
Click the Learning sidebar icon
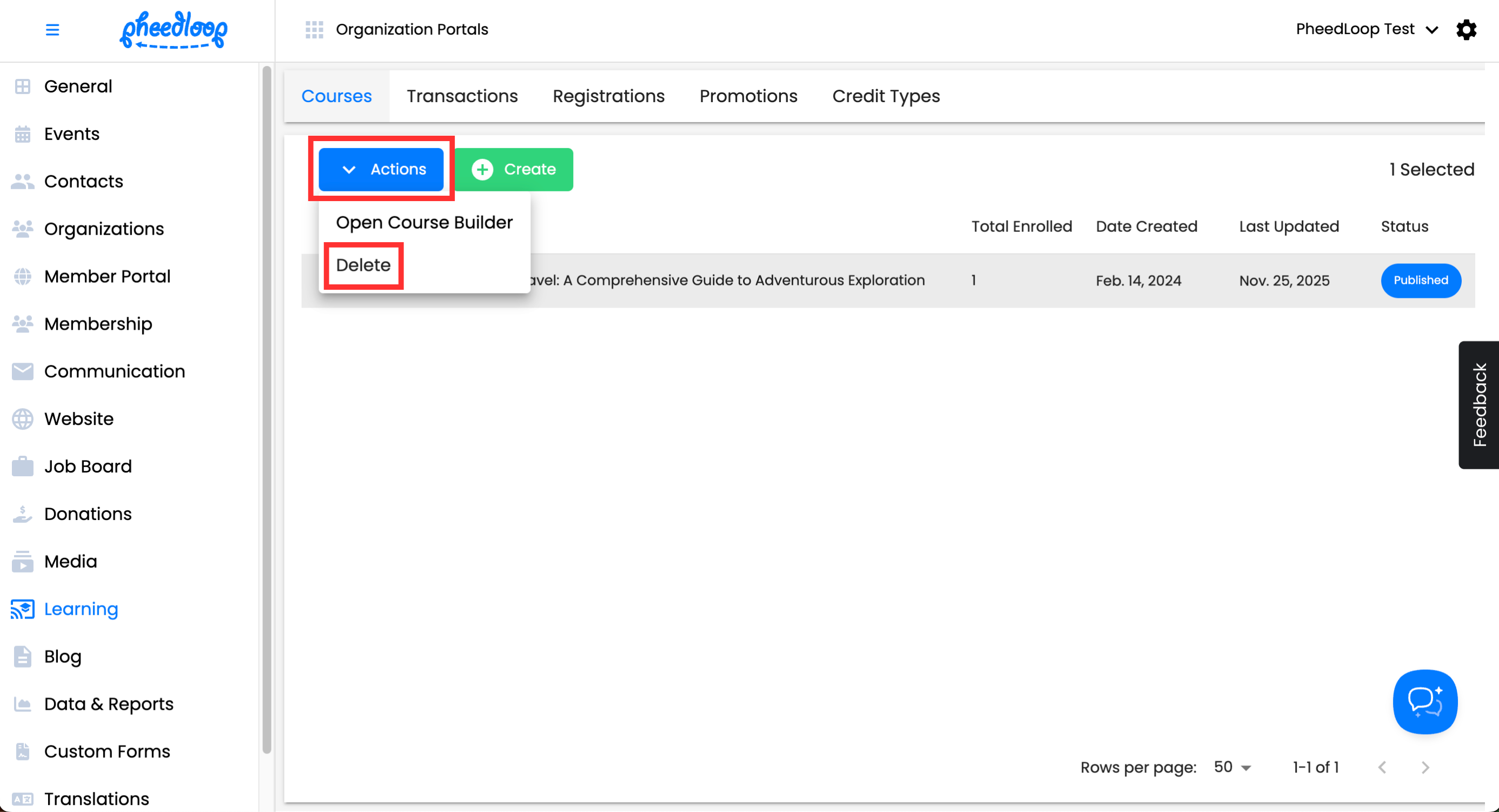(x=23, y=609)
